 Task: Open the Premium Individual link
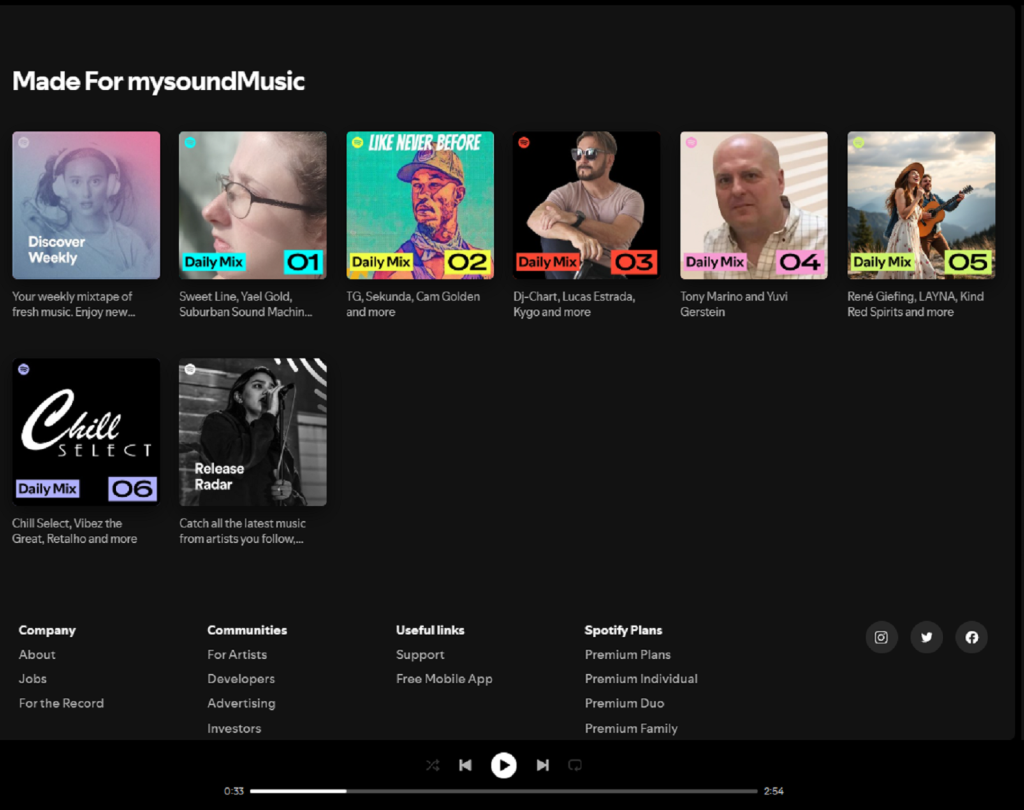click(x=641, y=679)
